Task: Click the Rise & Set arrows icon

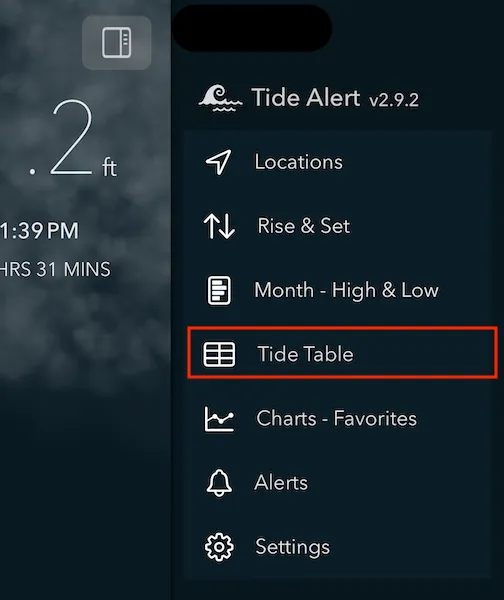Action: pyautogui.click(x=219, y=226)
